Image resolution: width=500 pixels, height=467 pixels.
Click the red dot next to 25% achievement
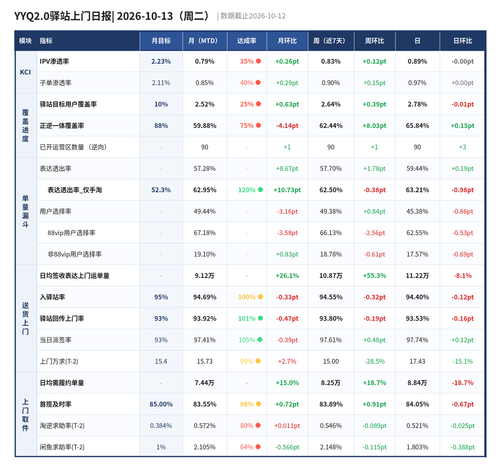258,104
